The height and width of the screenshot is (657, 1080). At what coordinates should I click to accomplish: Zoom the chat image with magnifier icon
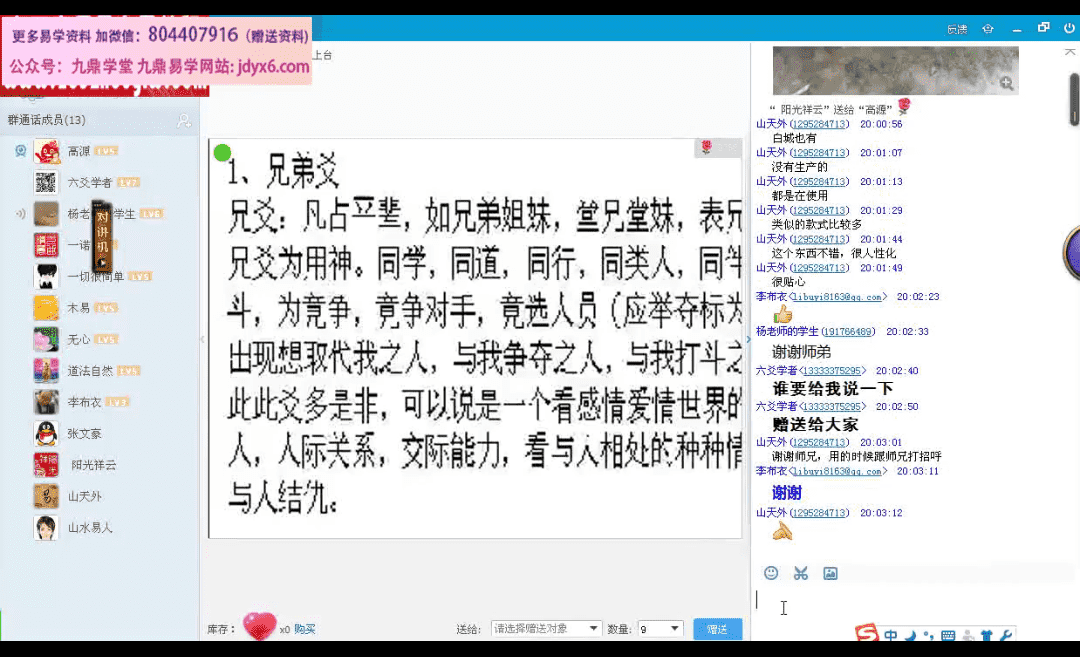click(x=1006, y=83)
